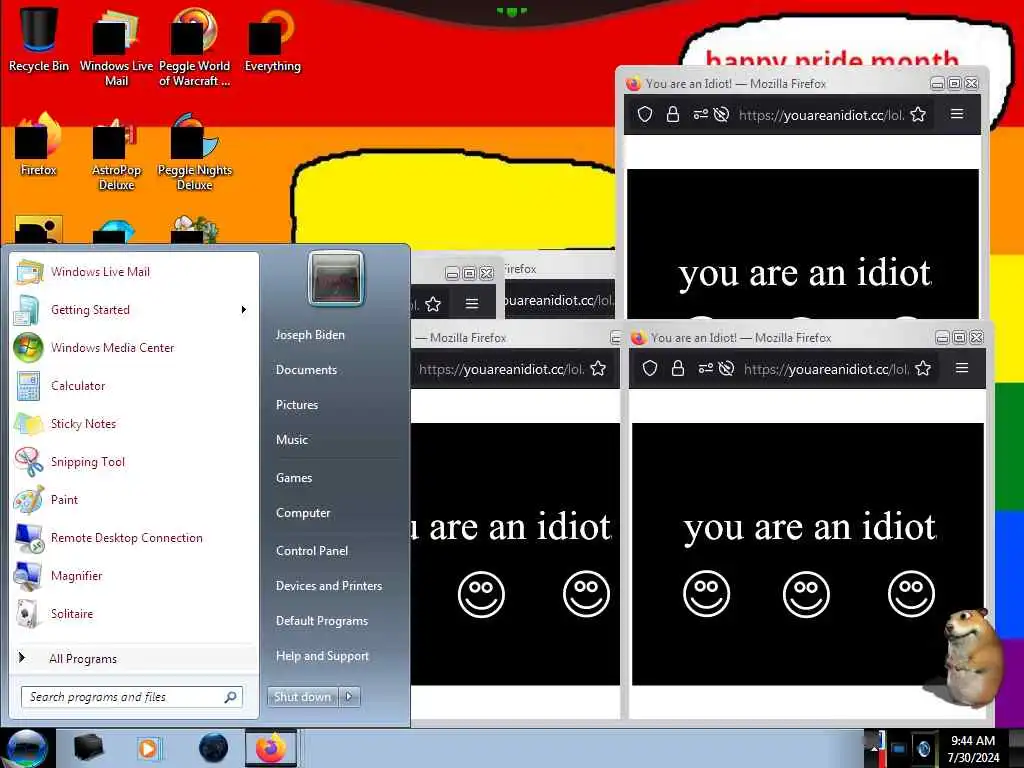Open Help and Support link
The image size is (1024, 768).
point(323,656)
